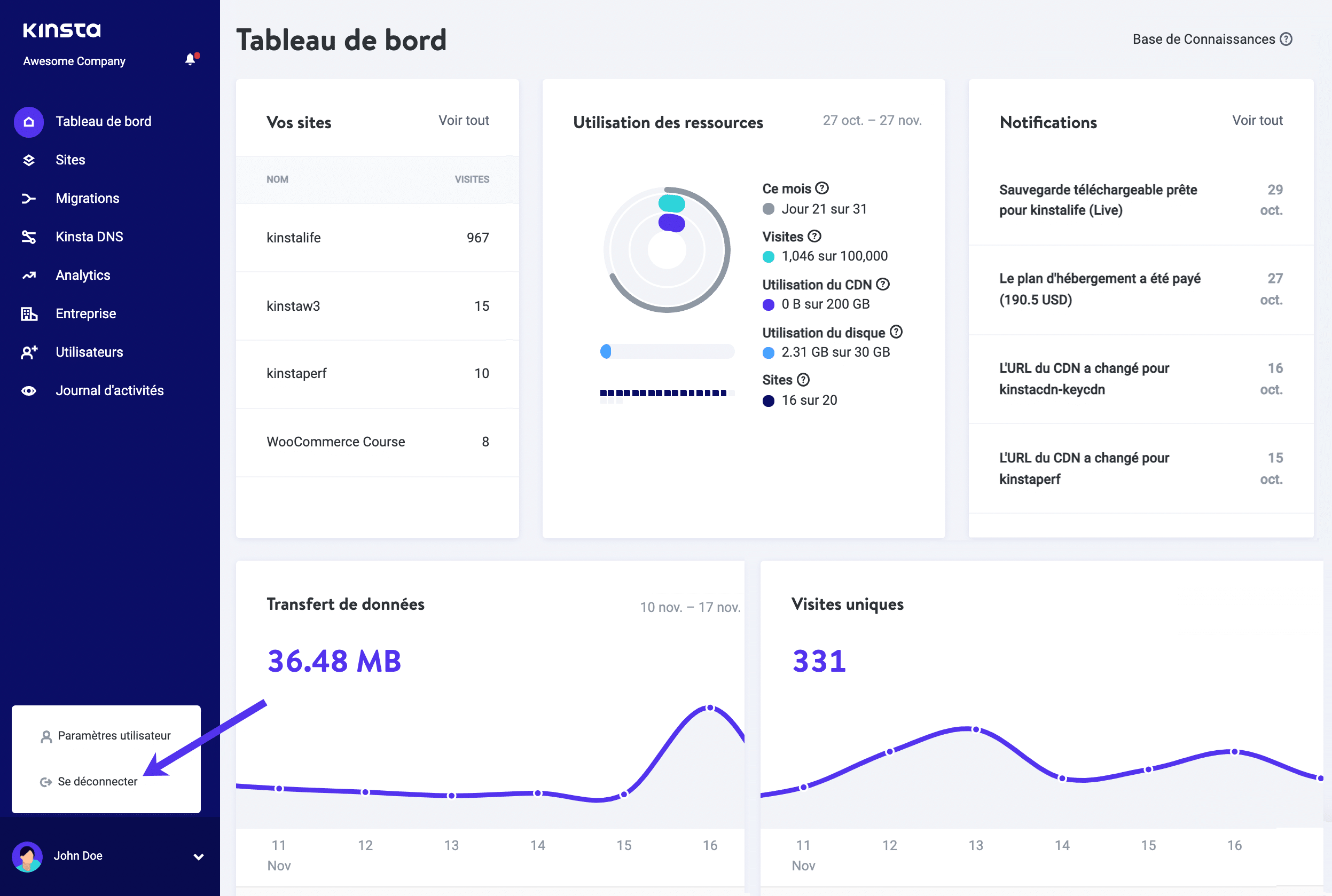Screen dimensions: 1332x896
Task: Open the Entreprise section icon
Action: click(28, 313)
